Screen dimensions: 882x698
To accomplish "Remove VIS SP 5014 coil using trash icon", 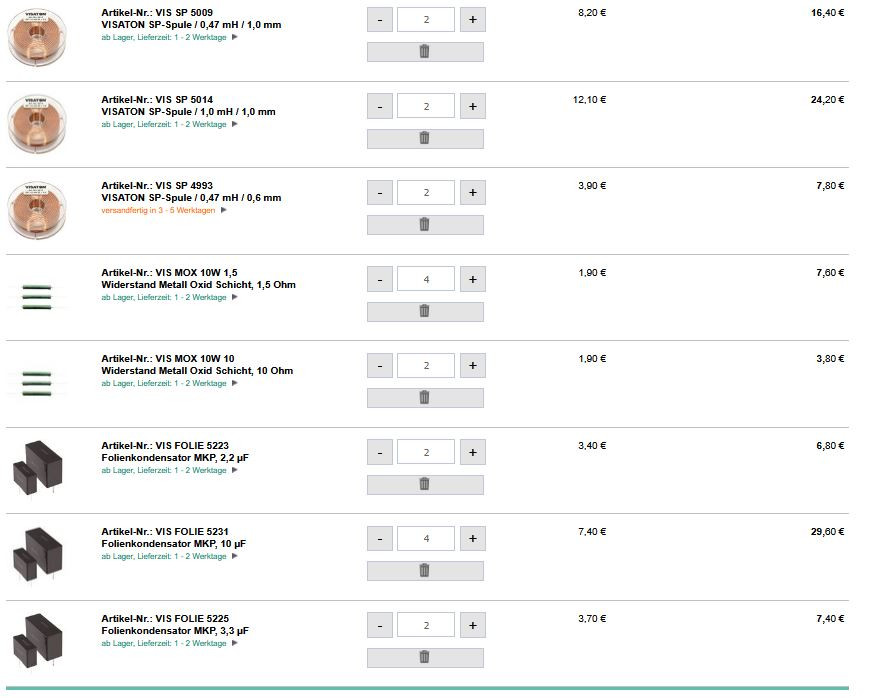I will (x=425, y=138).
